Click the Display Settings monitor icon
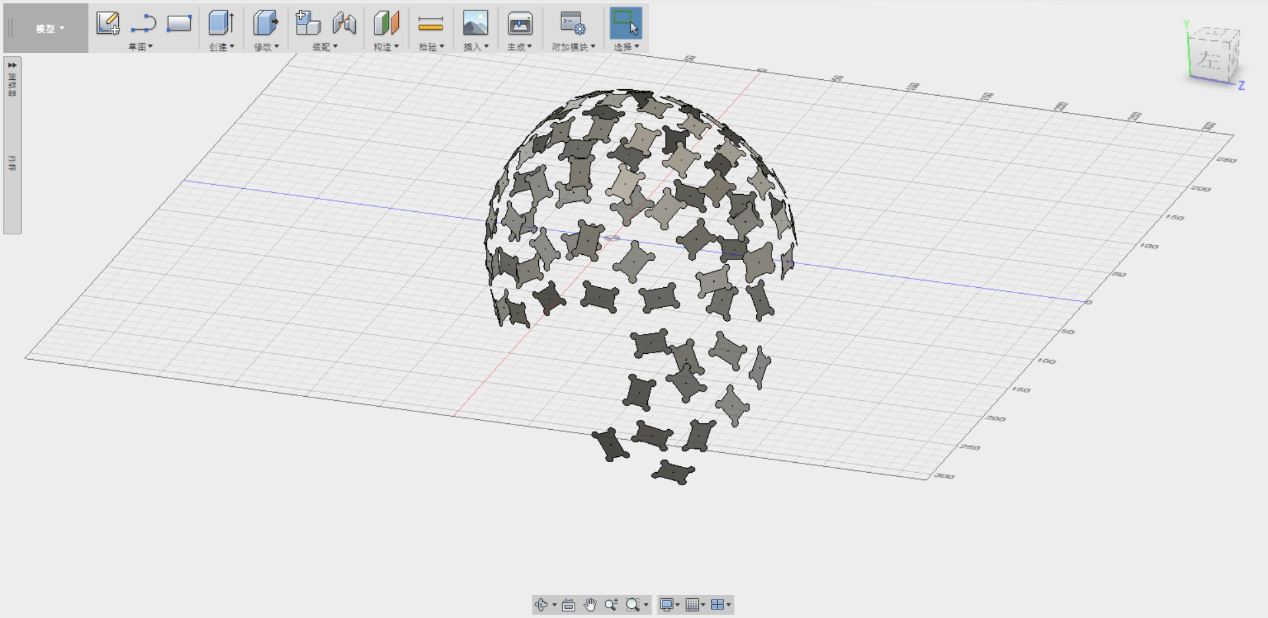The height and width of the screenshot is (618, 1268). [666, 605]
